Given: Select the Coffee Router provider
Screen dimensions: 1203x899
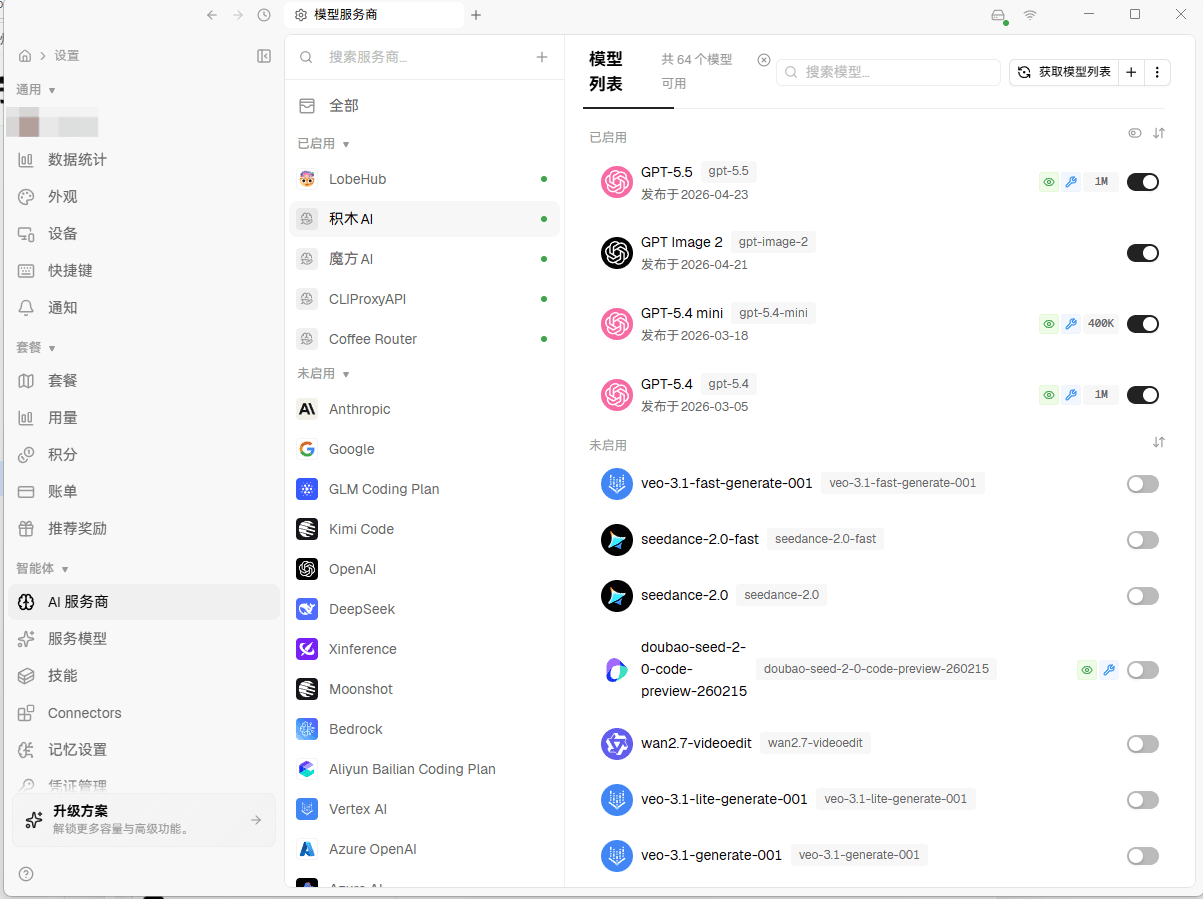Looking at the screenshot, I should click(424, 339).
